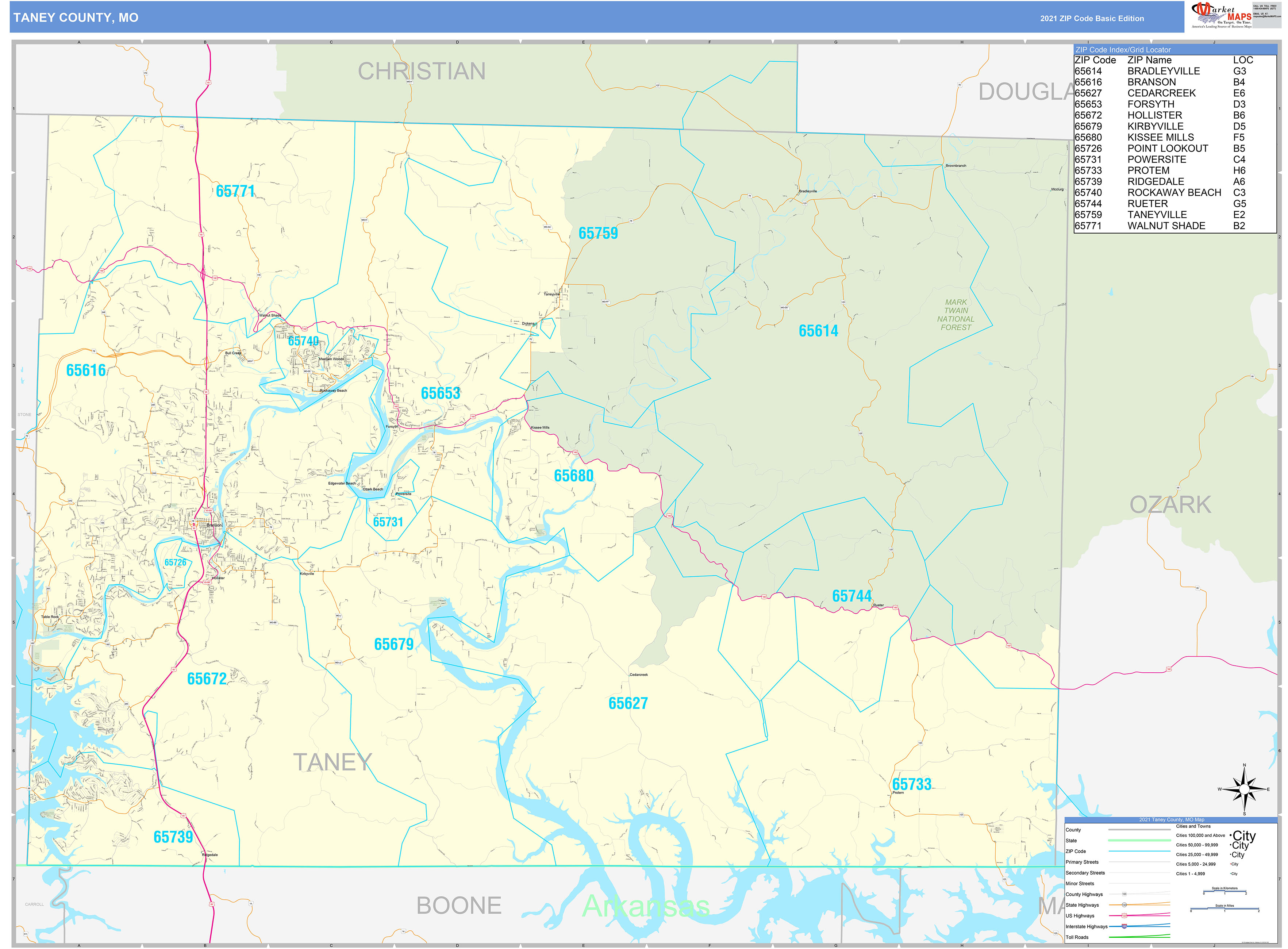
Task: Click the large 65616 label on the map
Action: pos(86,370)
